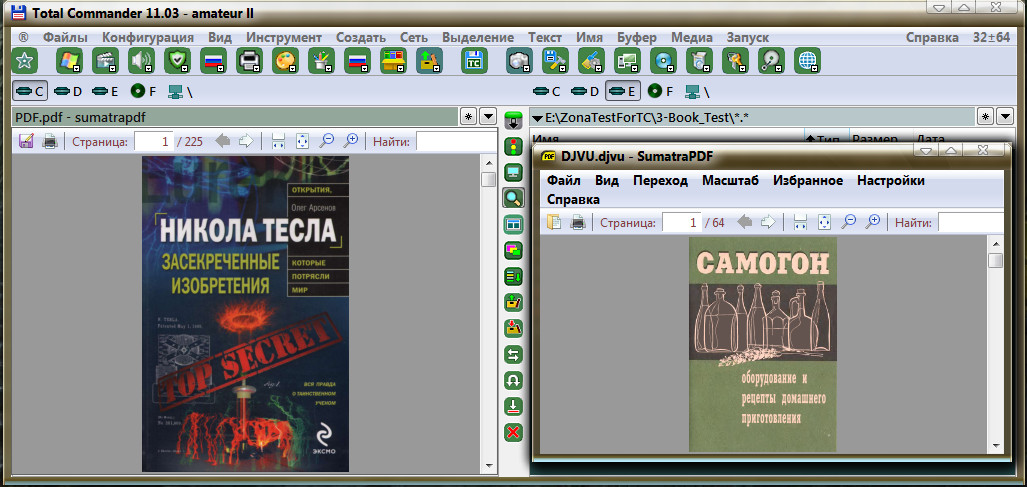Click the brush cleanup toolbar icon
The image size is (1027, 487).
click(x=591, y=61)
